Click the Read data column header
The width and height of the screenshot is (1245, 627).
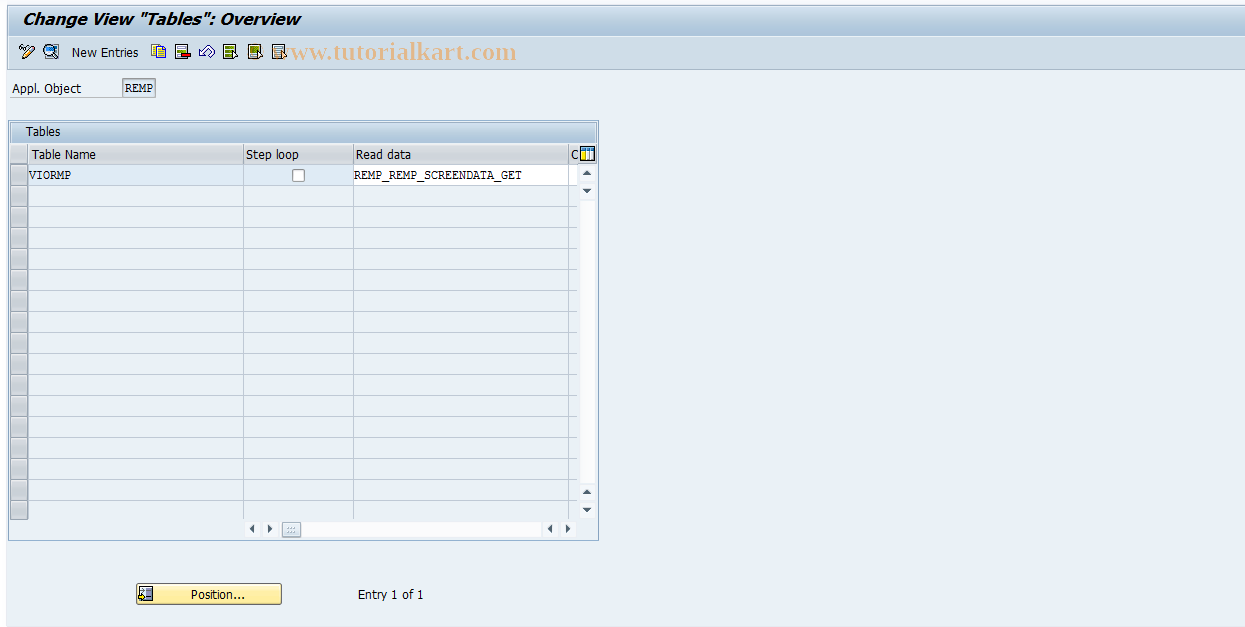(x=461, y=154)
